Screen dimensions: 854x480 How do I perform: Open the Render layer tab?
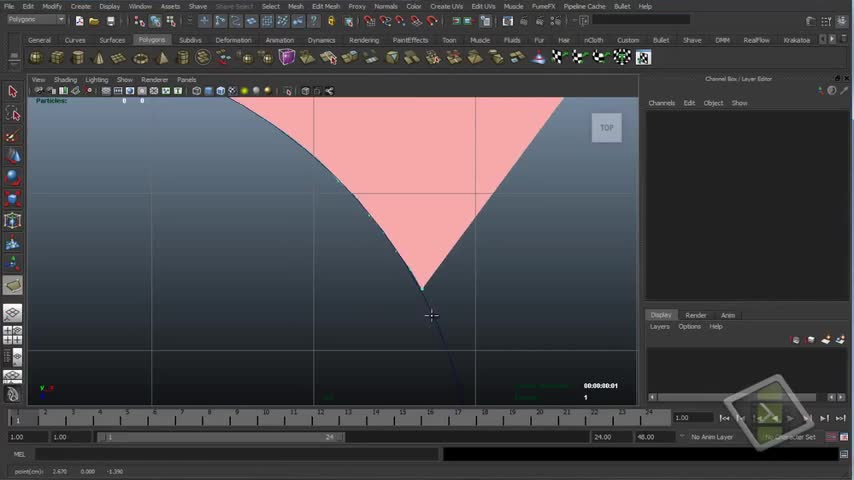[696, 315]
